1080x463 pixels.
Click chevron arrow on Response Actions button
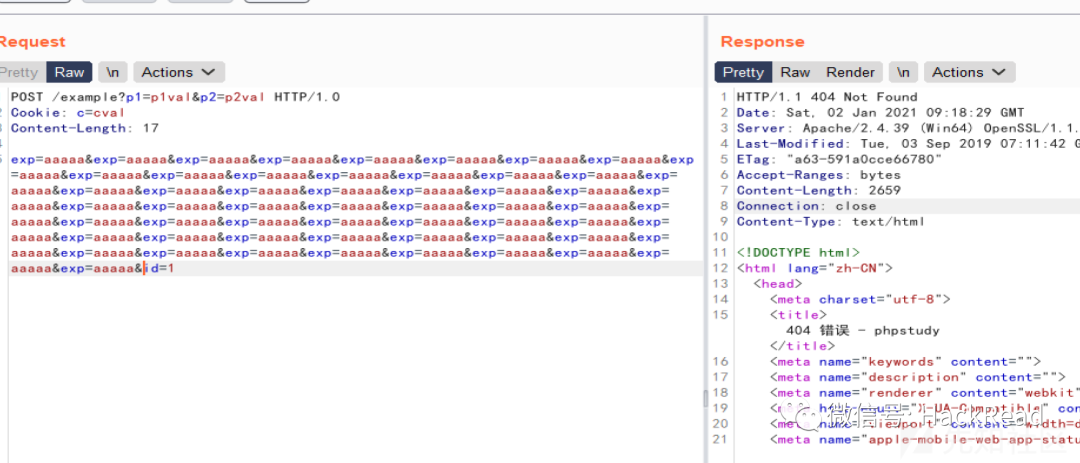pos(999,72)
